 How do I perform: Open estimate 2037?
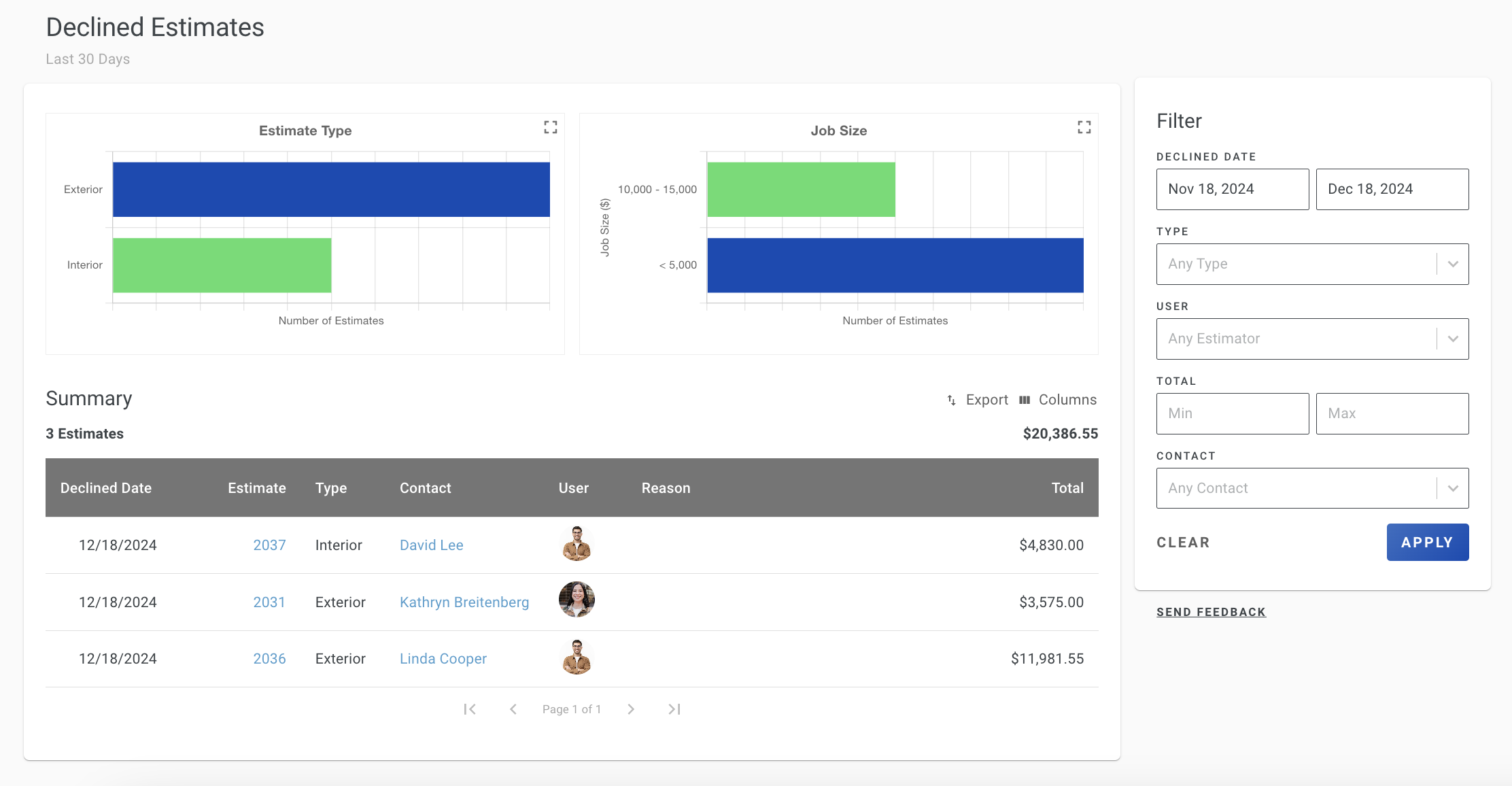tap(269, 545)
